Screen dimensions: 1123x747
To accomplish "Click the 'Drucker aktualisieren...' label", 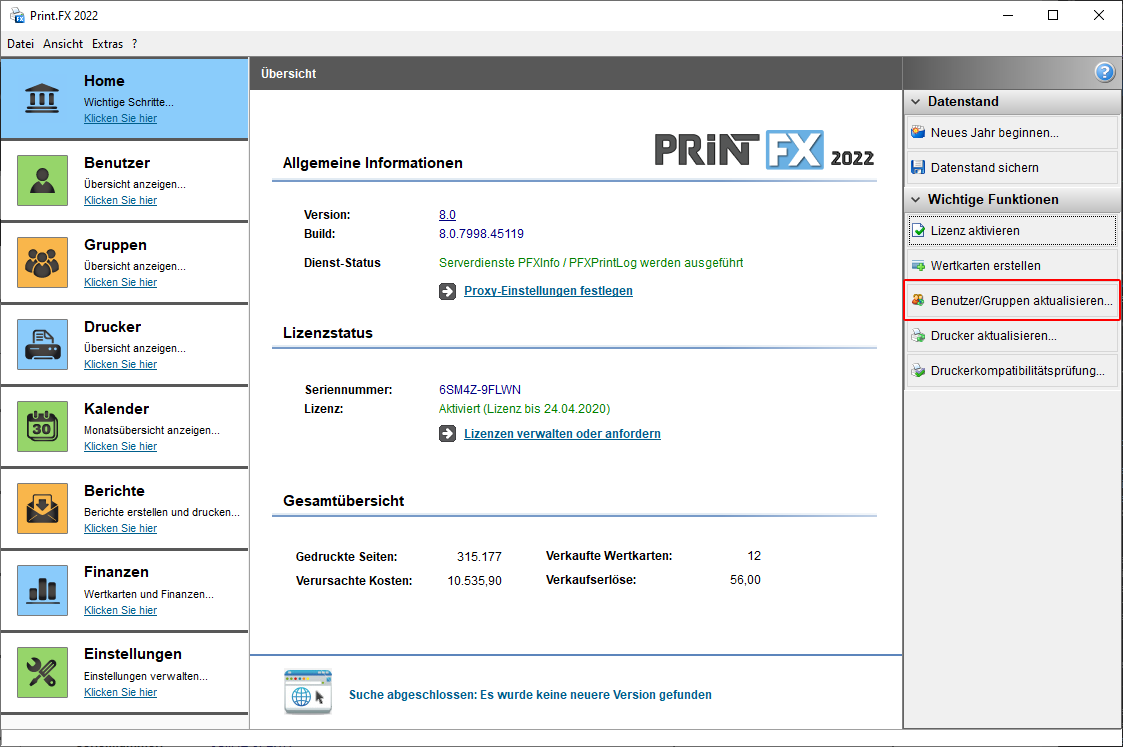I will 993,336.
